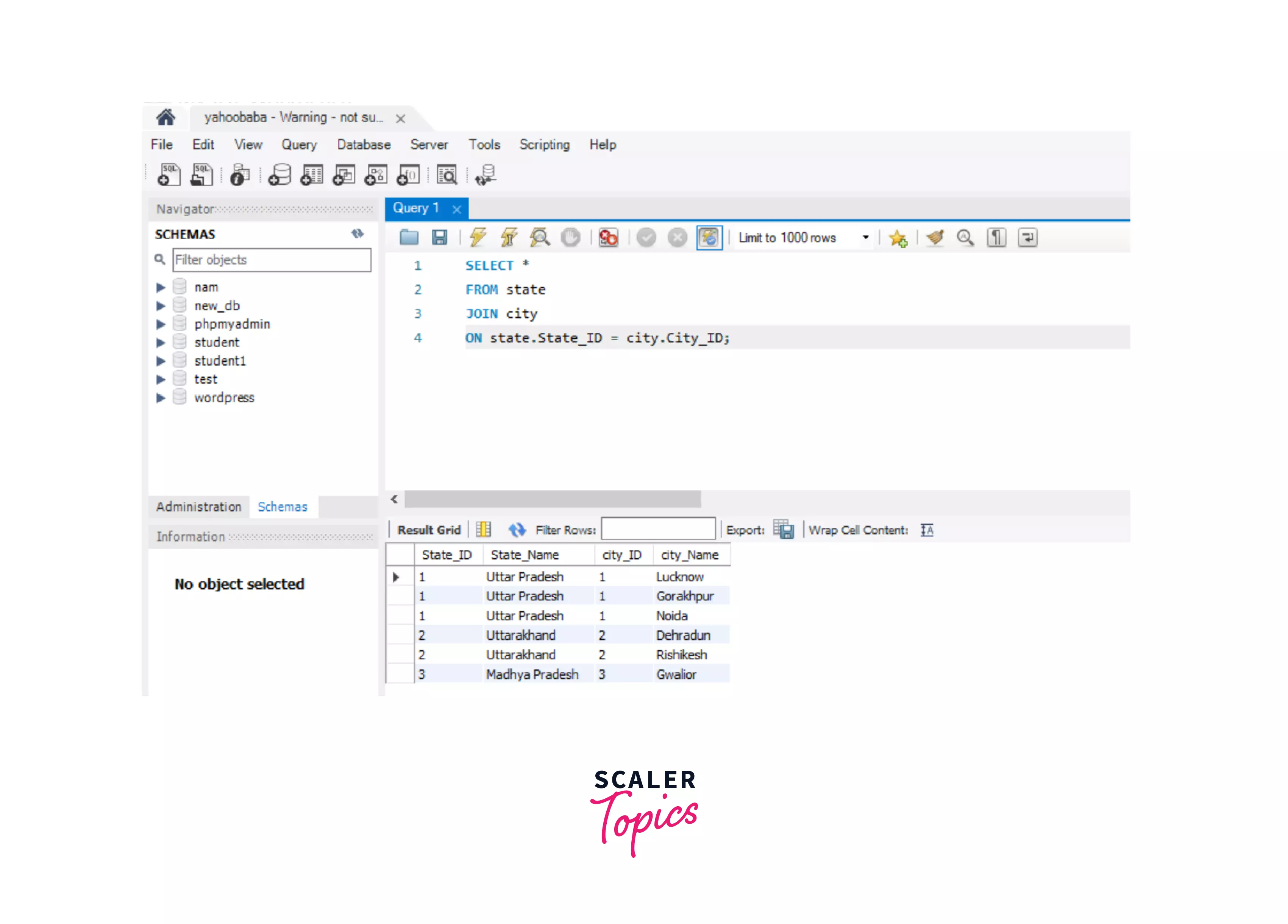The width and height of the screenshot is (1288, 924).
Task: Click the Explain query magnifier icon
Action: click(540, 237)
